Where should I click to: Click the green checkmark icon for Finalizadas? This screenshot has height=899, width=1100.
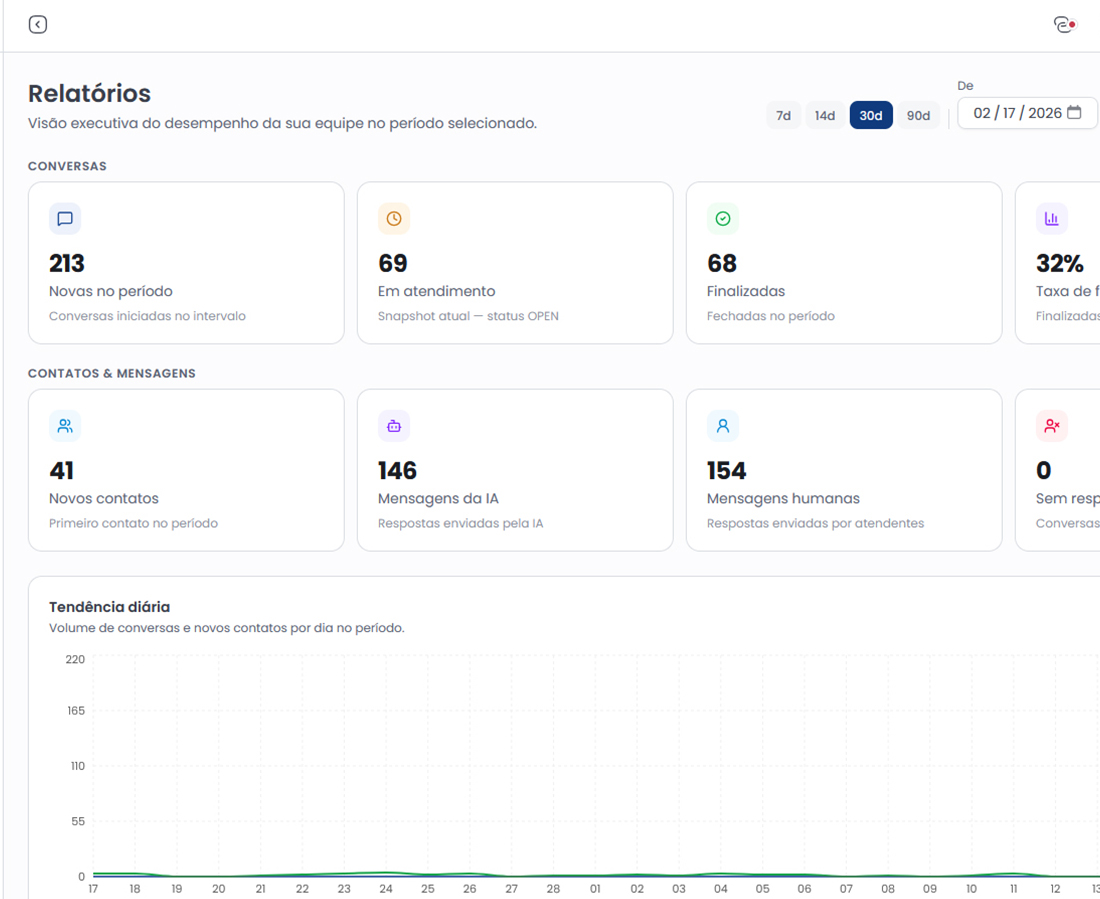(x=723, y=219)
